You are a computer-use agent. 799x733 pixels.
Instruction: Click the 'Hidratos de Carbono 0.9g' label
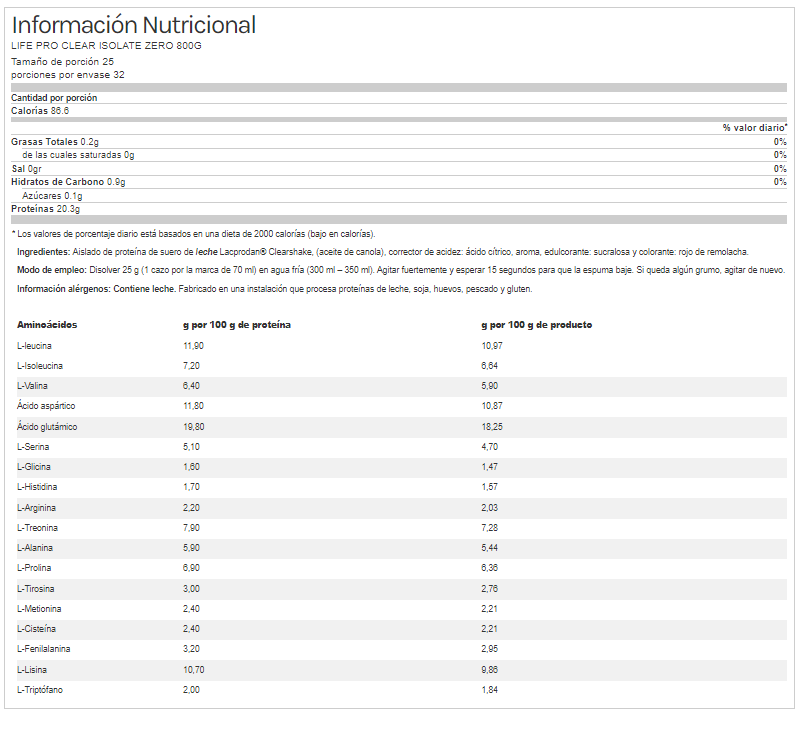67,182
